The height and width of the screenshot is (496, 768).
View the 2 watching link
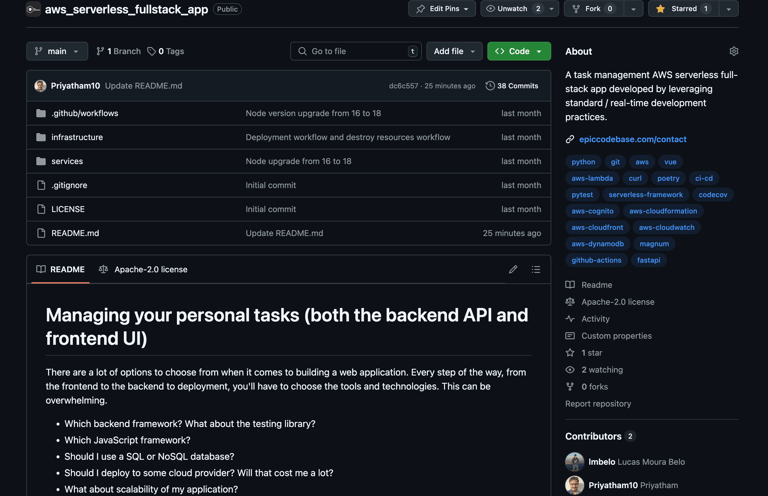(x=594, y=370)
